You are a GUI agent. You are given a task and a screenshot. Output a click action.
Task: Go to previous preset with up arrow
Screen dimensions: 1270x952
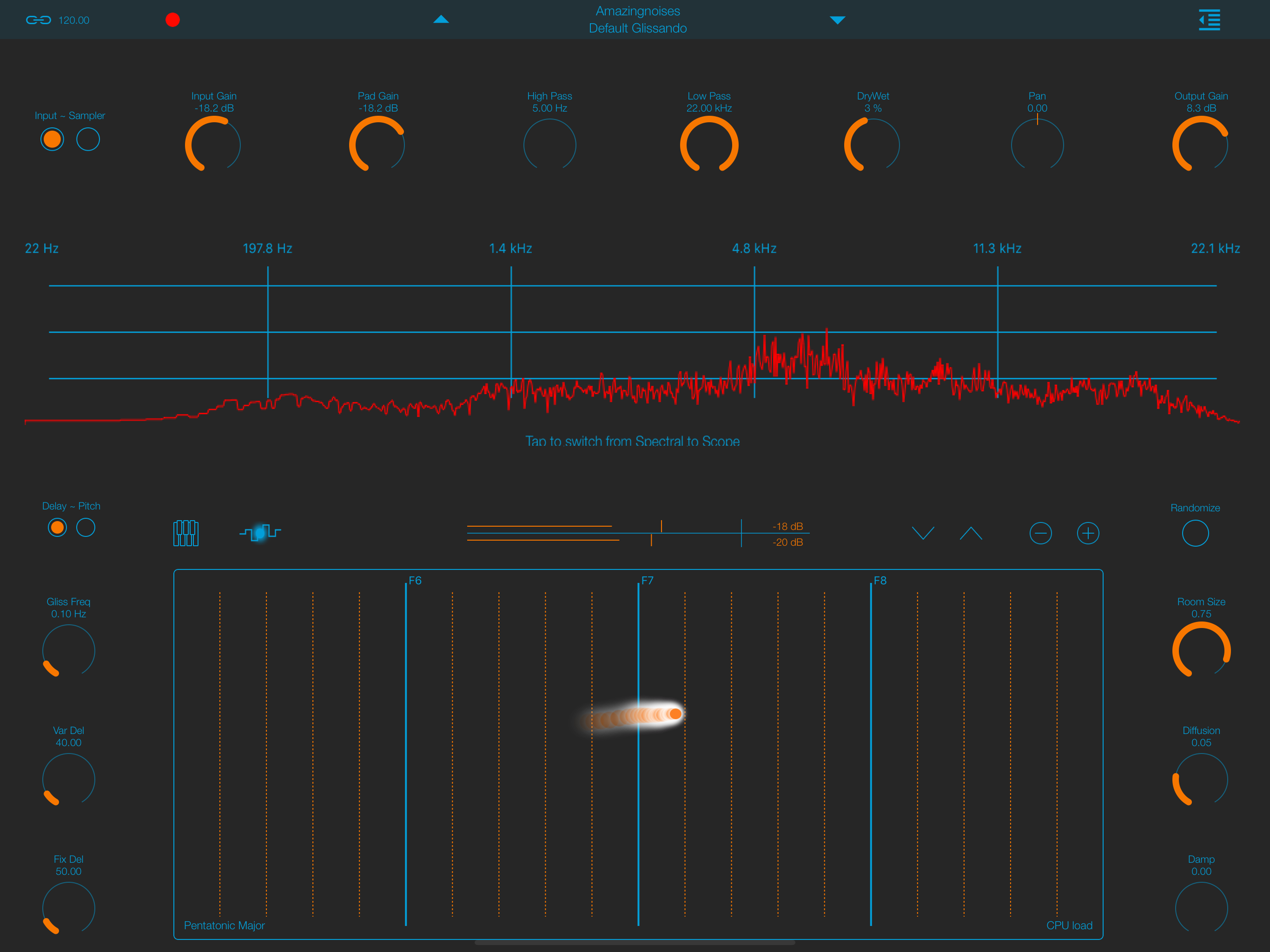[x=441, y=20]
